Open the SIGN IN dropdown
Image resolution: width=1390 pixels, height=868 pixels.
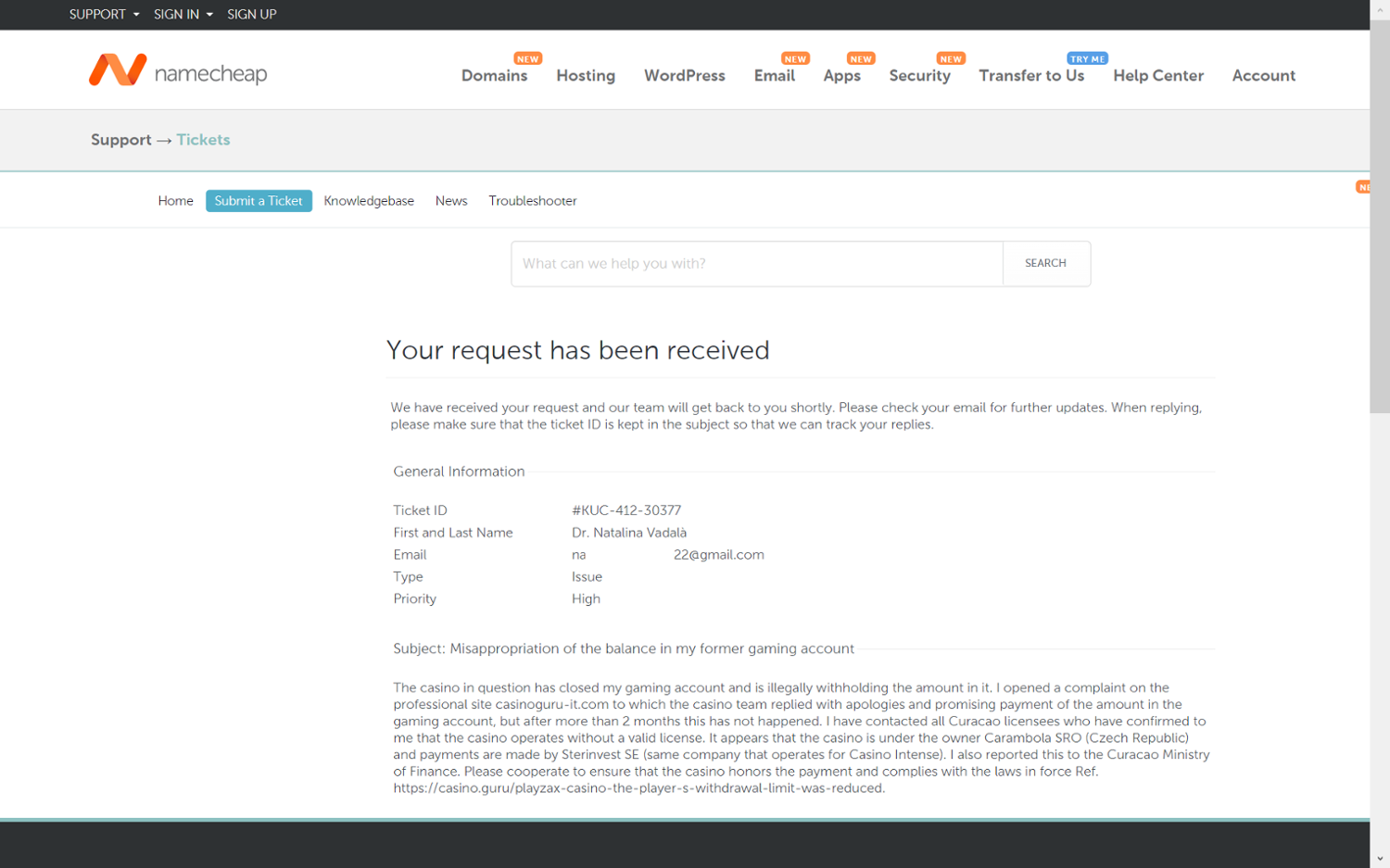(x=183, y=15)
